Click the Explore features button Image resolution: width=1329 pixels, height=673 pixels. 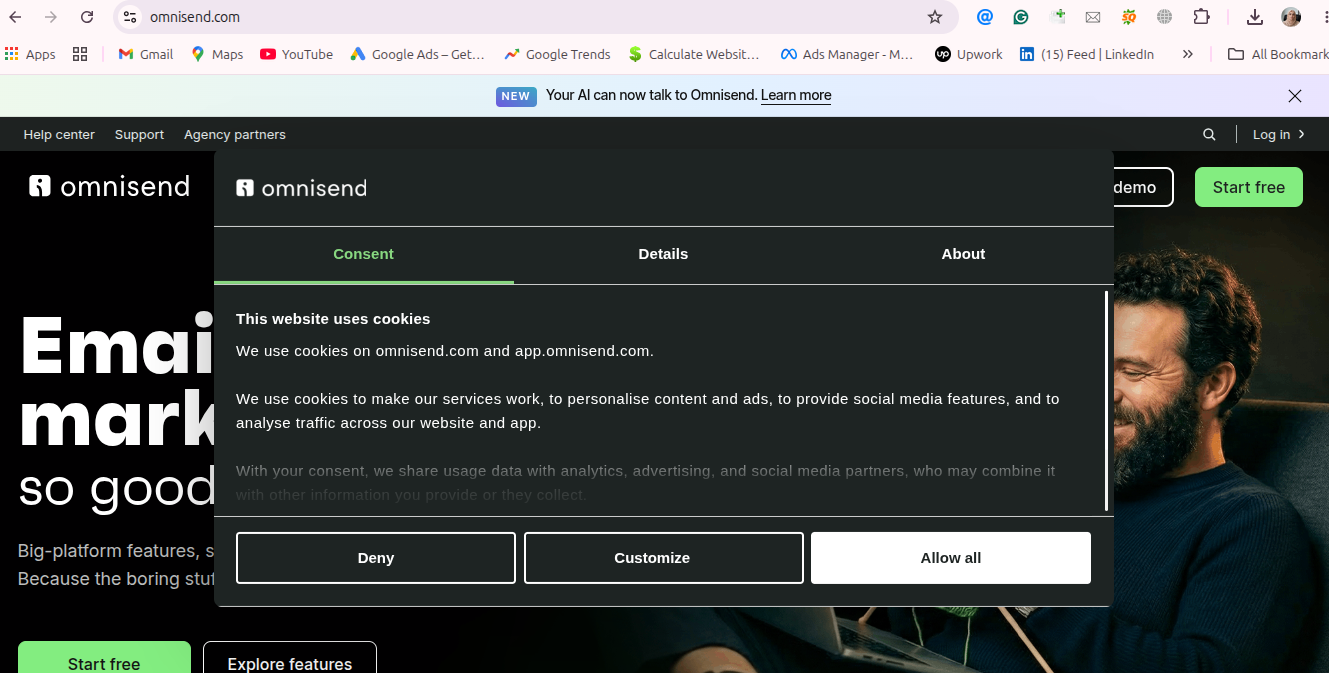(290, 658)
